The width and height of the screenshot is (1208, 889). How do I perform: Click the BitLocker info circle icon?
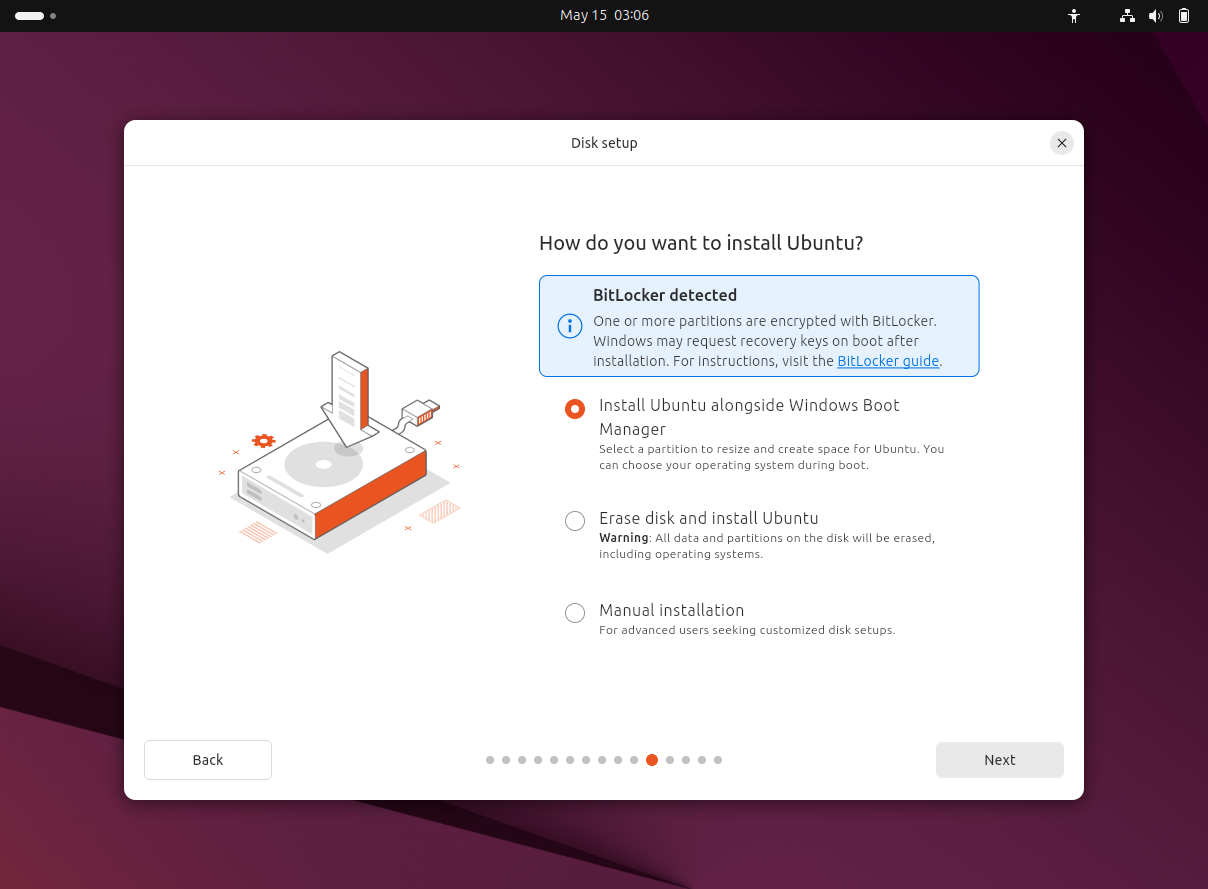click(570, 326)
